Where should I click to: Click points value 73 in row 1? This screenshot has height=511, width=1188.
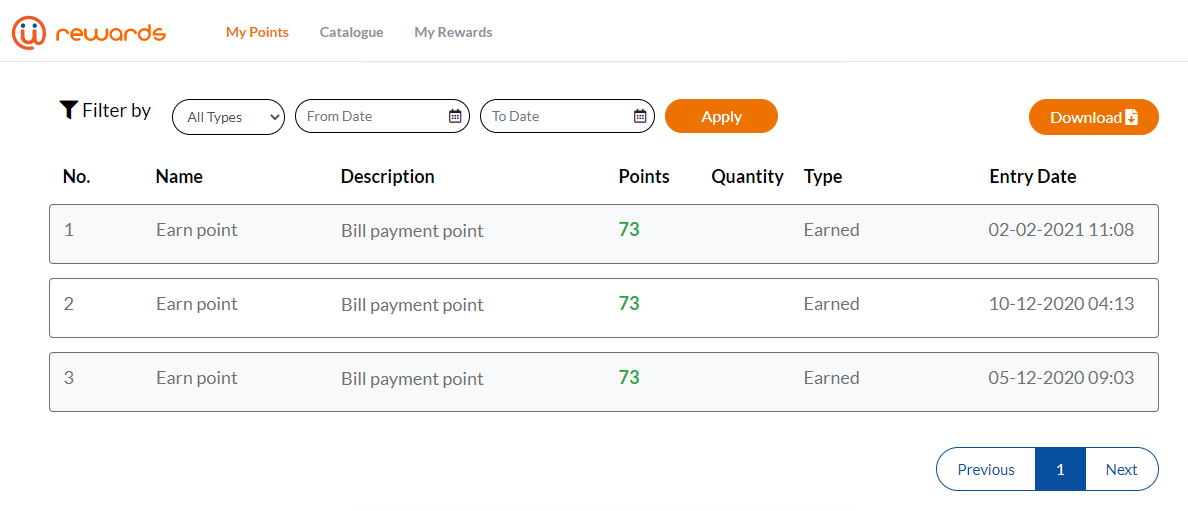tap(629, 230)
